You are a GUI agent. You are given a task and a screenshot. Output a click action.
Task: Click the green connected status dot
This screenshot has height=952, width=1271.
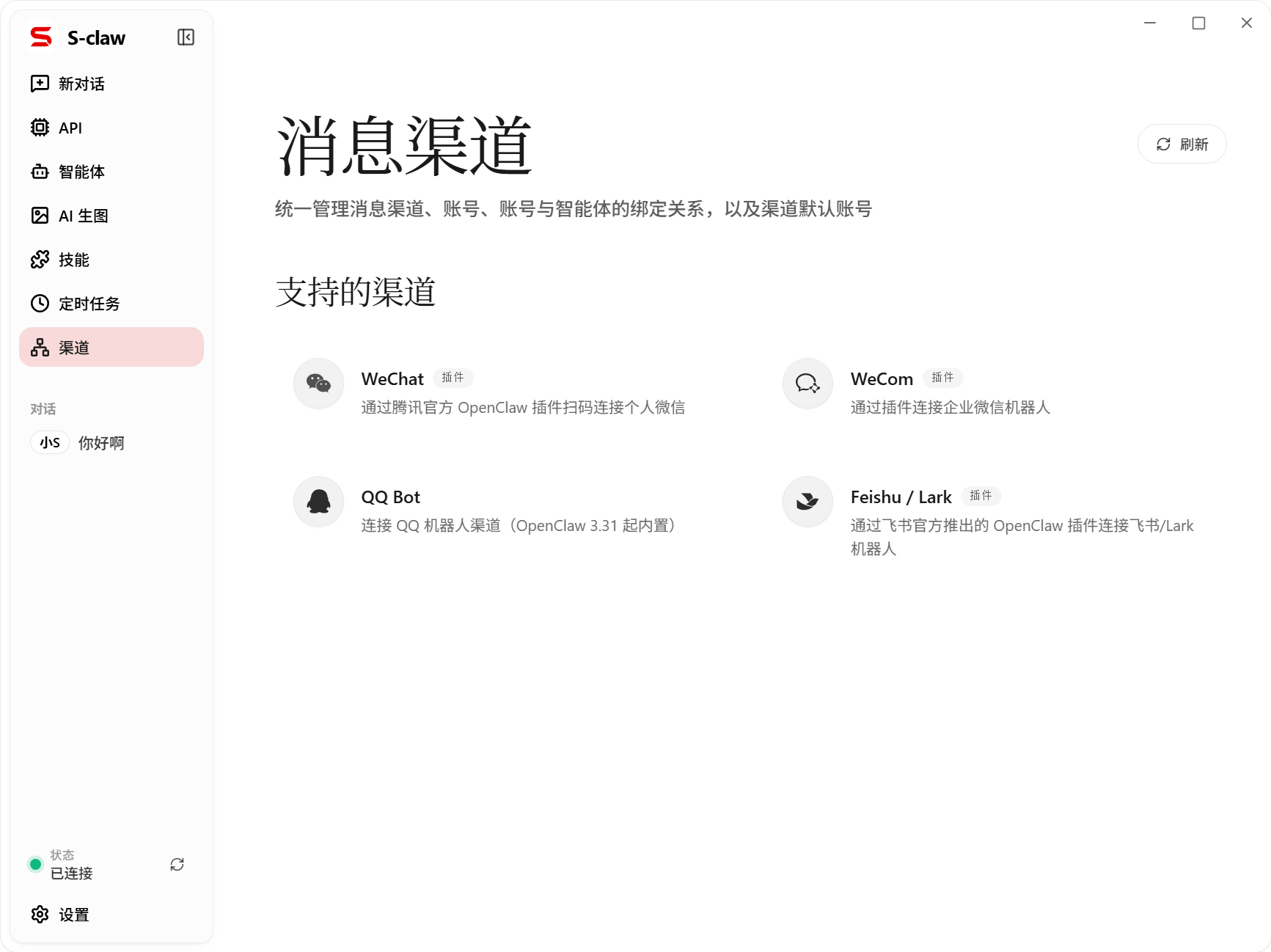tap(35, 864)
